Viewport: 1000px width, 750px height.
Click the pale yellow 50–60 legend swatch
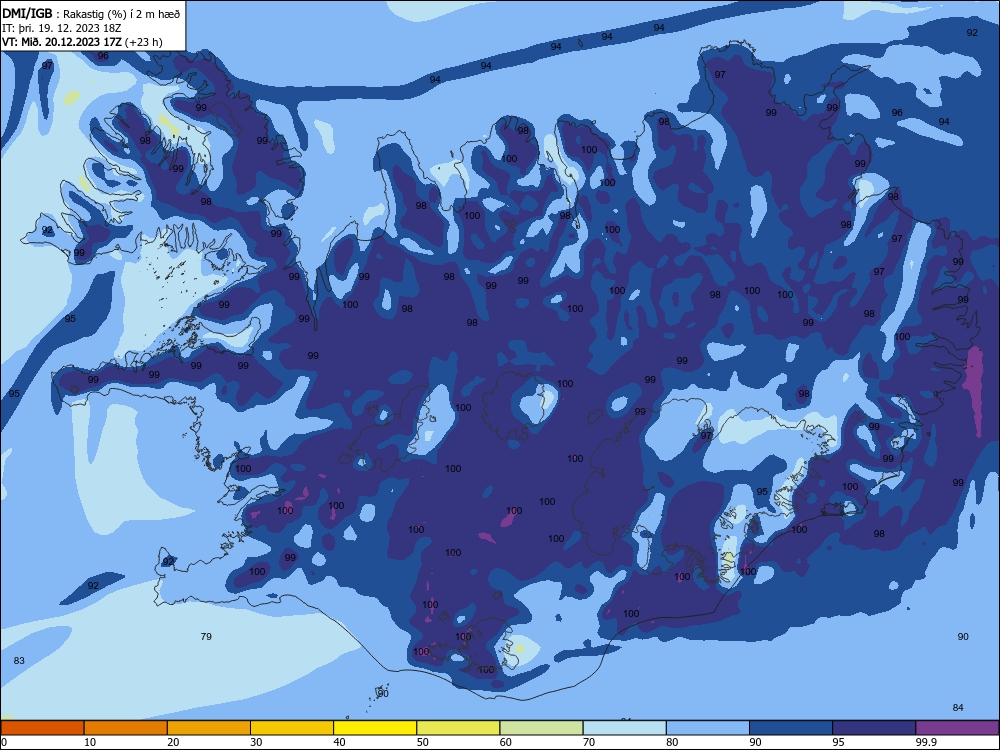(458, 728)
